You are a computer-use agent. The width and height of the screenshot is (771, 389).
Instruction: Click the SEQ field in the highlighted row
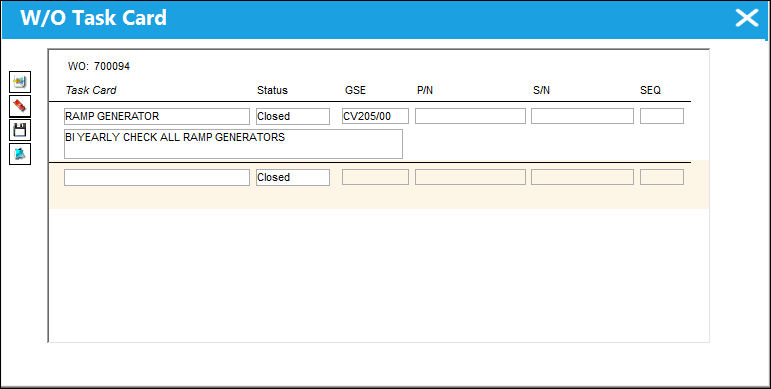coord(662,177)
